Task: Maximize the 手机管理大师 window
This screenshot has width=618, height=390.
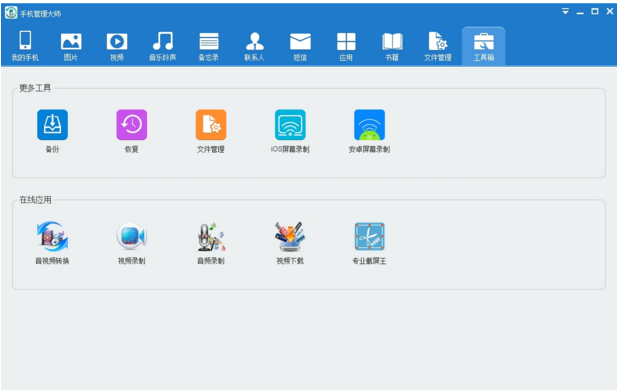Action: (x=595, y=11)
